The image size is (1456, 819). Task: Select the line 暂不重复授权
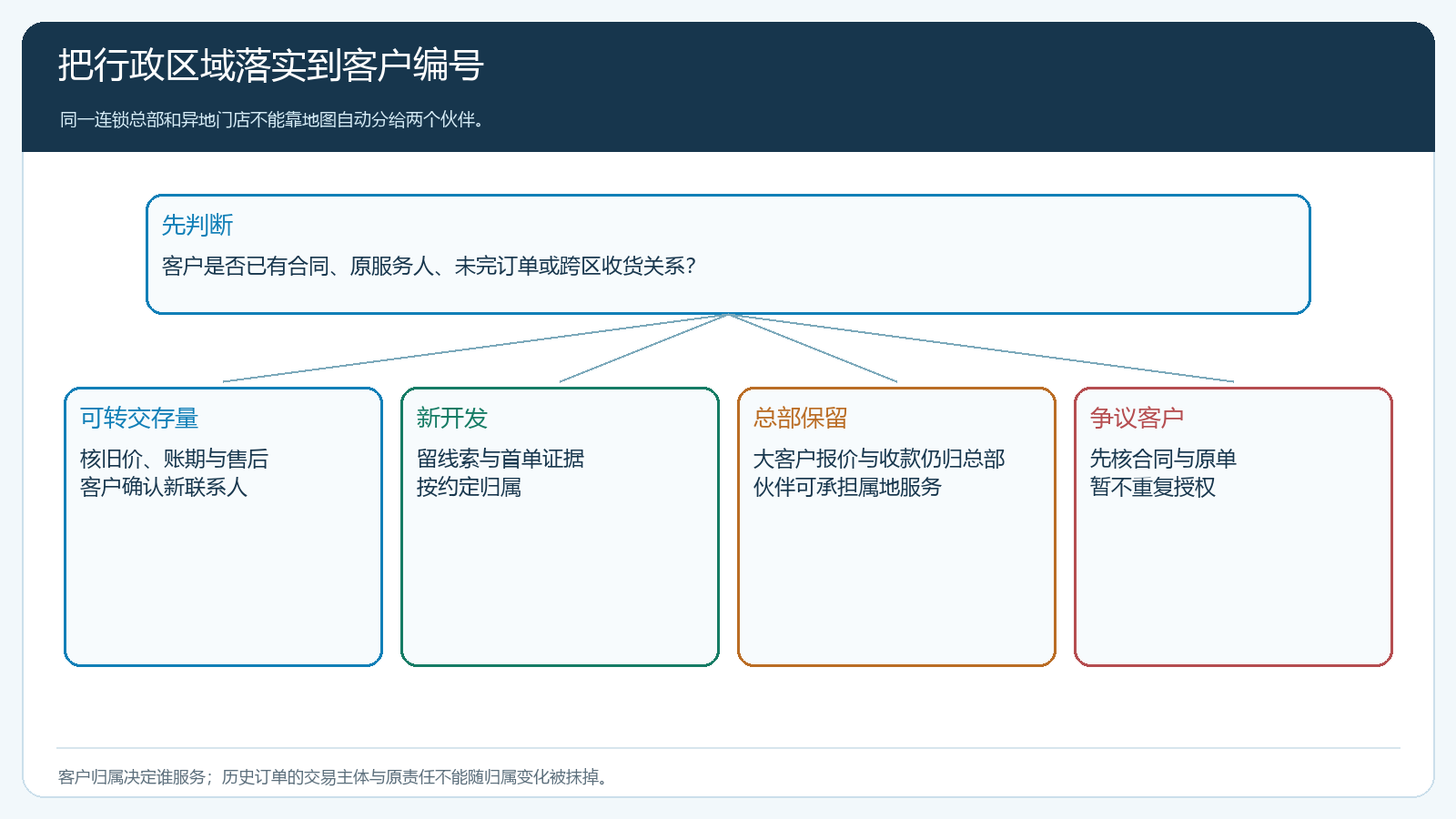click(x=1153, y=487)
